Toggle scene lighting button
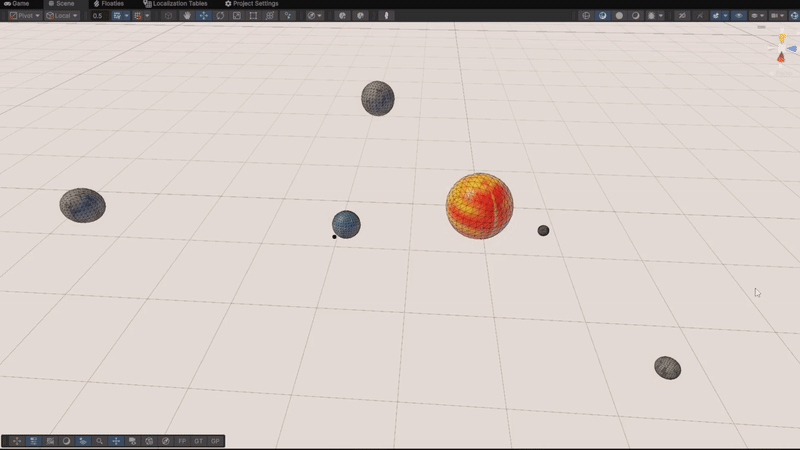The width and height of the screenshot is (800, 450). (x=699, y=16)
